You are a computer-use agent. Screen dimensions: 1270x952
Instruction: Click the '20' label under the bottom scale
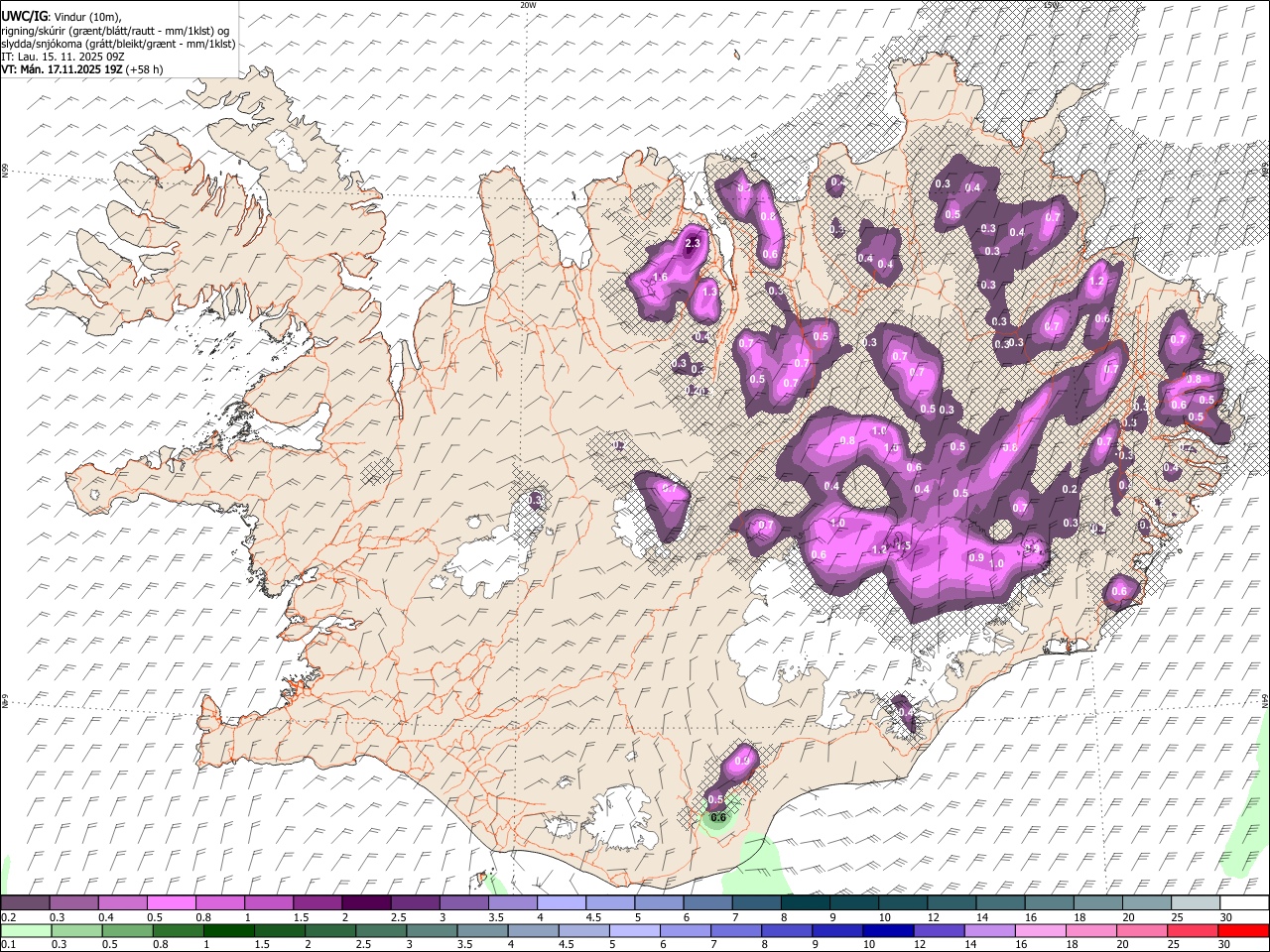[x=1121, y=945]
